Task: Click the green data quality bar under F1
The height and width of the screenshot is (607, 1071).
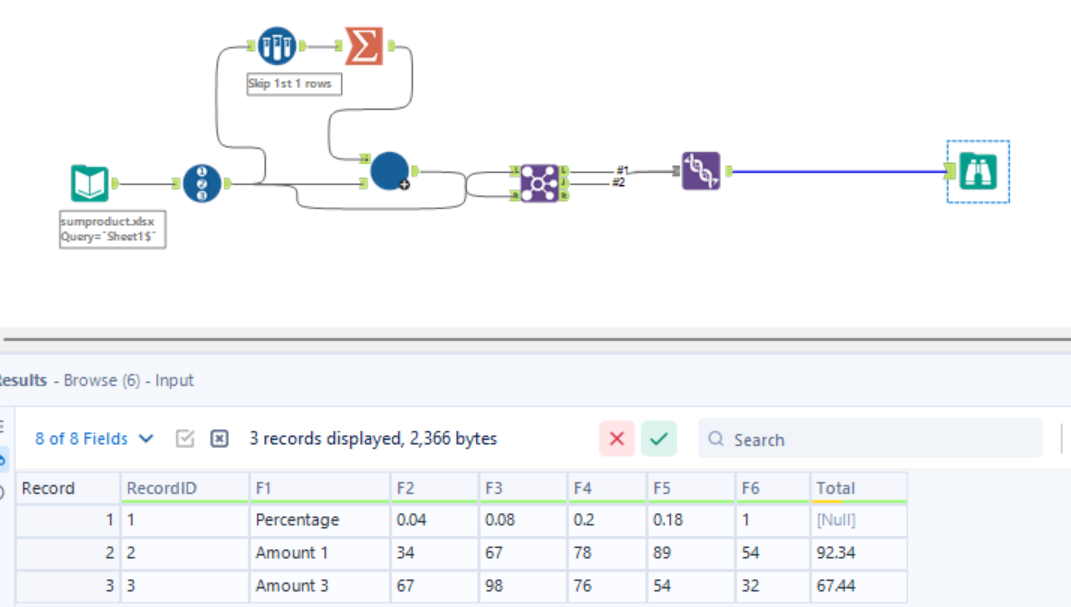Action: 319,501
